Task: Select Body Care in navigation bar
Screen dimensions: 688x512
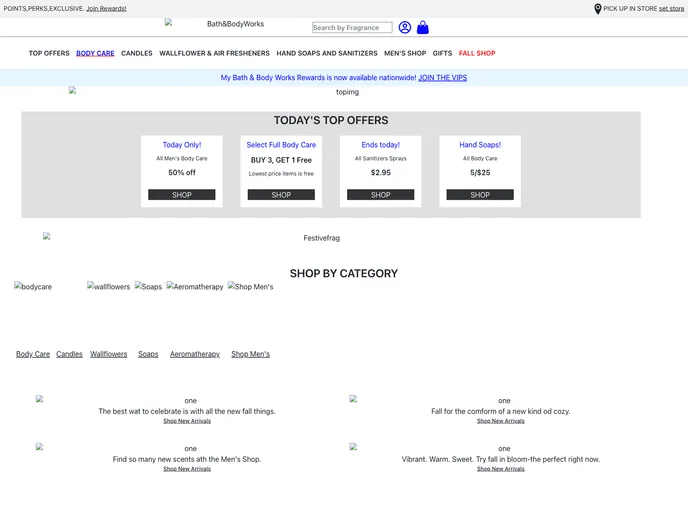Action: click(95, 53)
